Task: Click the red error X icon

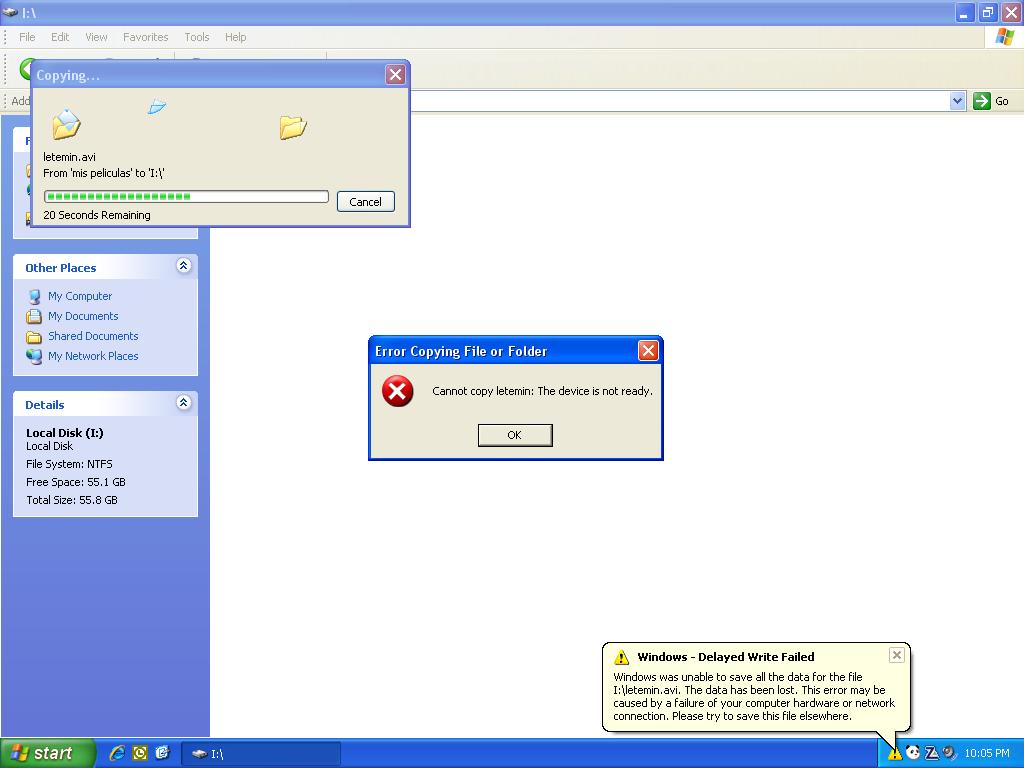Action: (398, 391)
